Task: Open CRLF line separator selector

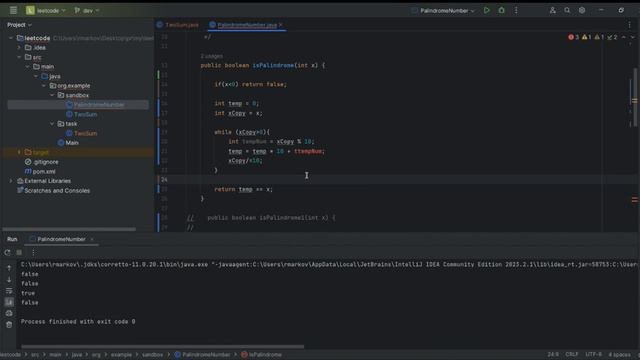Action: point(571,355)
